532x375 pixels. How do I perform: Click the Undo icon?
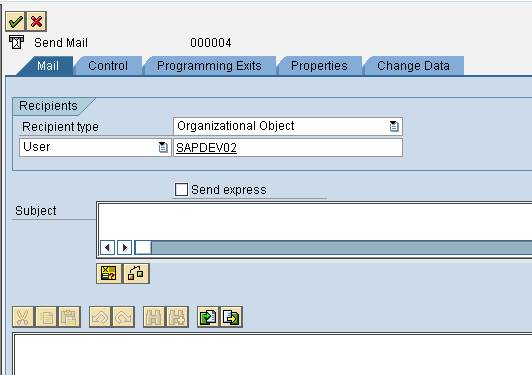pyautogui.click(x=100, y=317)
